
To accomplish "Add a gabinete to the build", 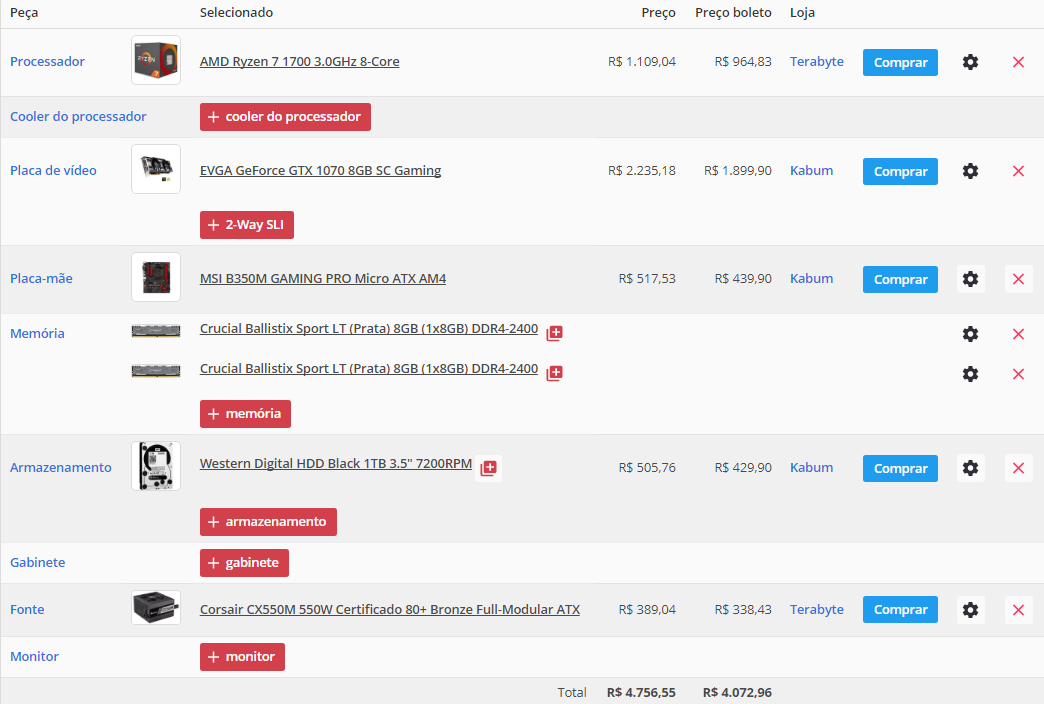I will [x=244, y=563].
